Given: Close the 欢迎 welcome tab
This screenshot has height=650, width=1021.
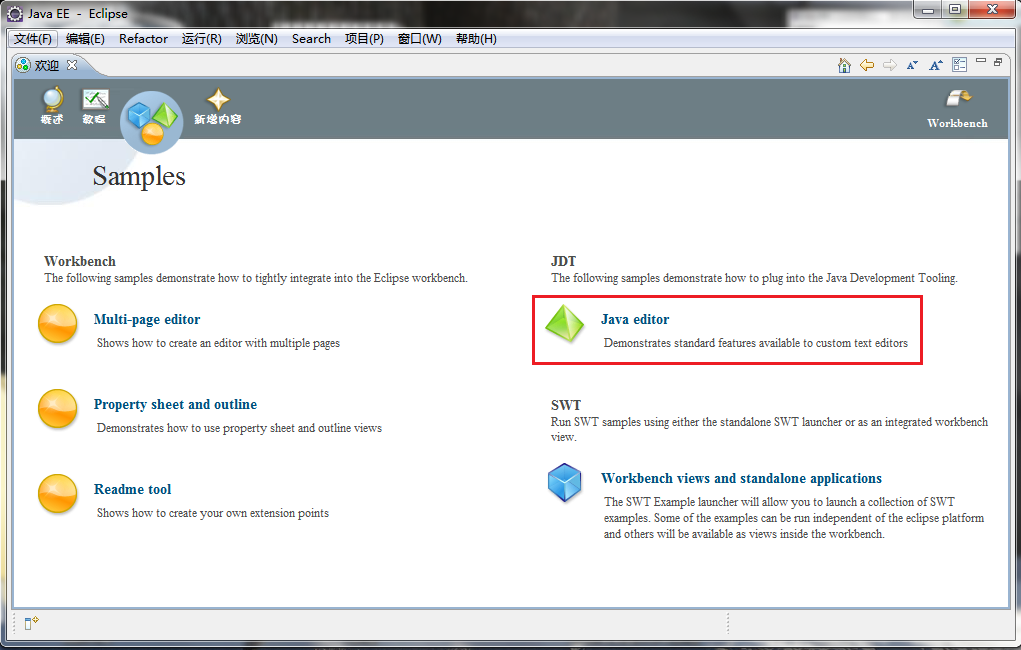Looking at the screenshot, I should tap(72, 65).
